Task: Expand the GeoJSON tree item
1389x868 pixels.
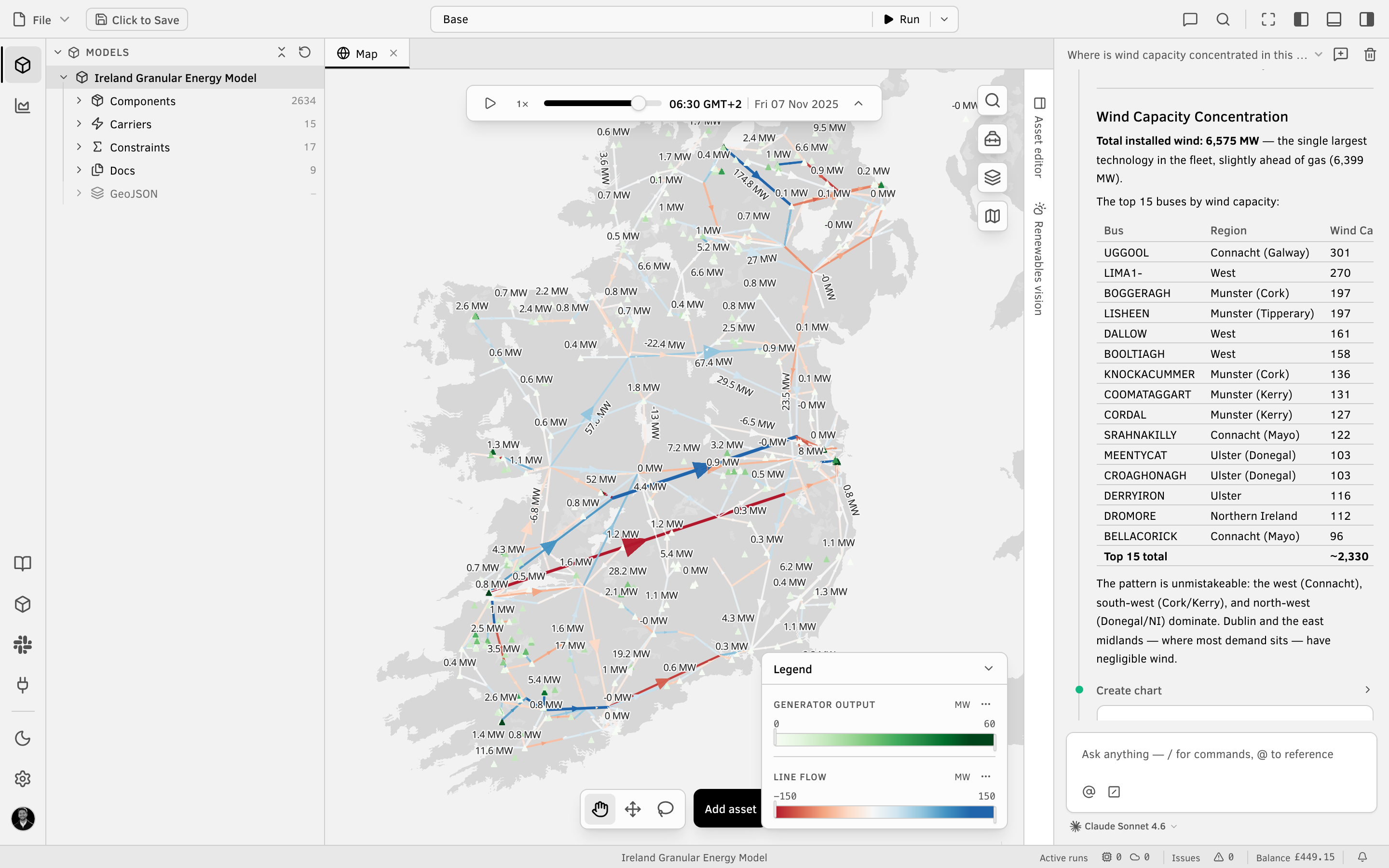Action: click(x=79, y=193)
